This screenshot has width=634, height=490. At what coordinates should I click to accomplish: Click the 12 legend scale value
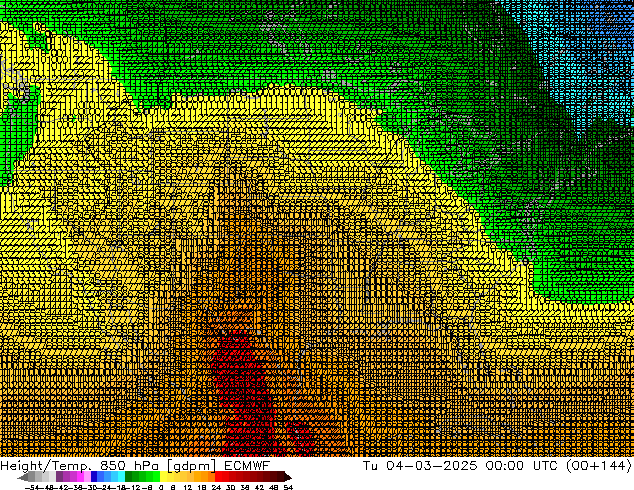click(x=188, y=487)
